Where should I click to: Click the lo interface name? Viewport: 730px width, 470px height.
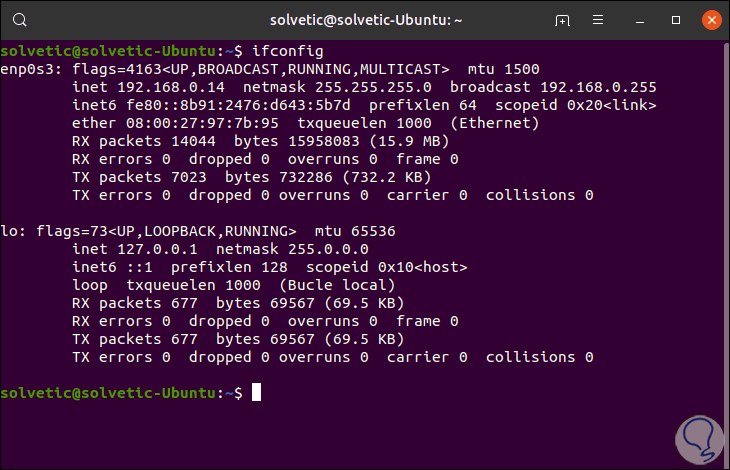pyautogui.click(x=8, y=231)
